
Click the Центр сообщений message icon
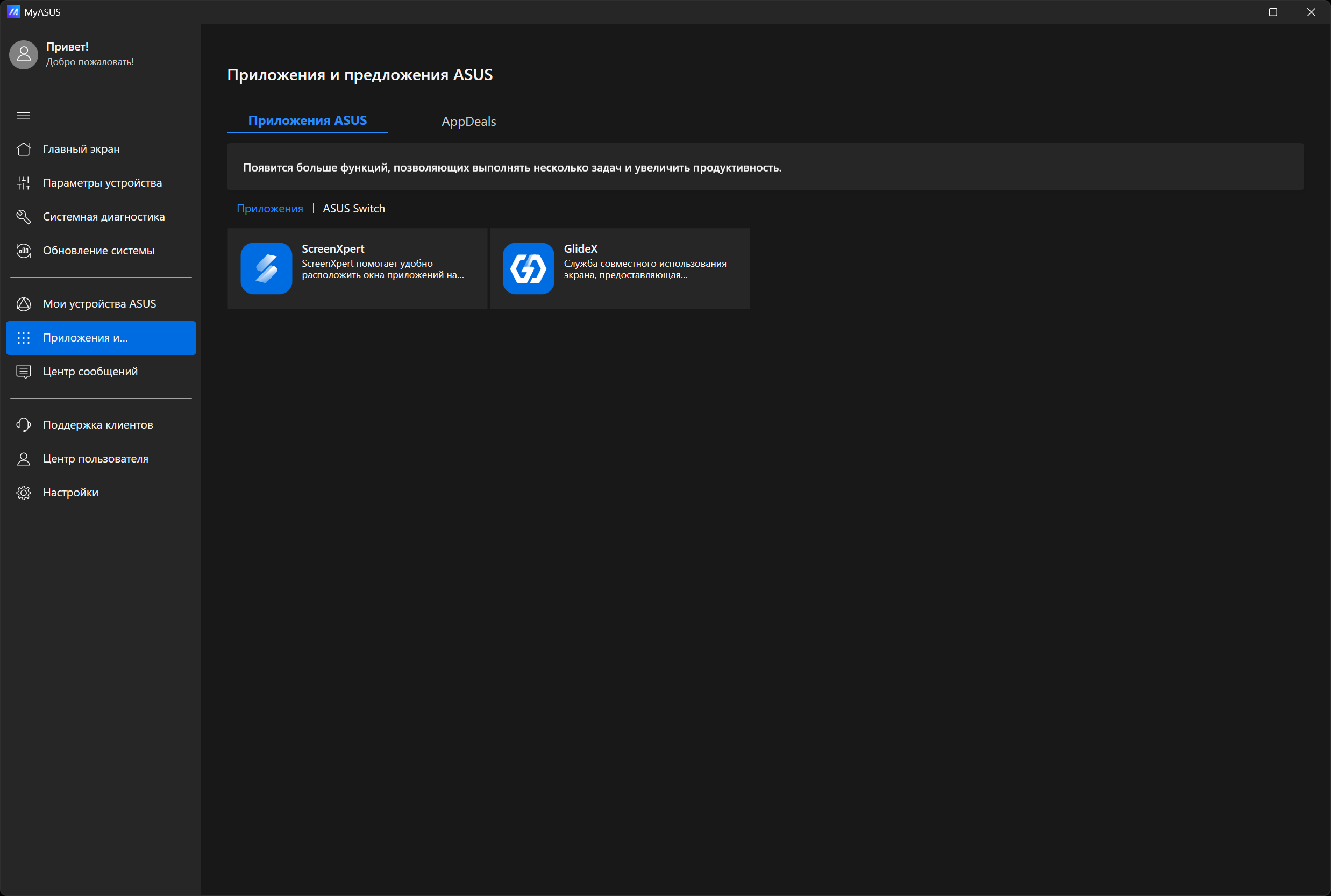[24, 372]
